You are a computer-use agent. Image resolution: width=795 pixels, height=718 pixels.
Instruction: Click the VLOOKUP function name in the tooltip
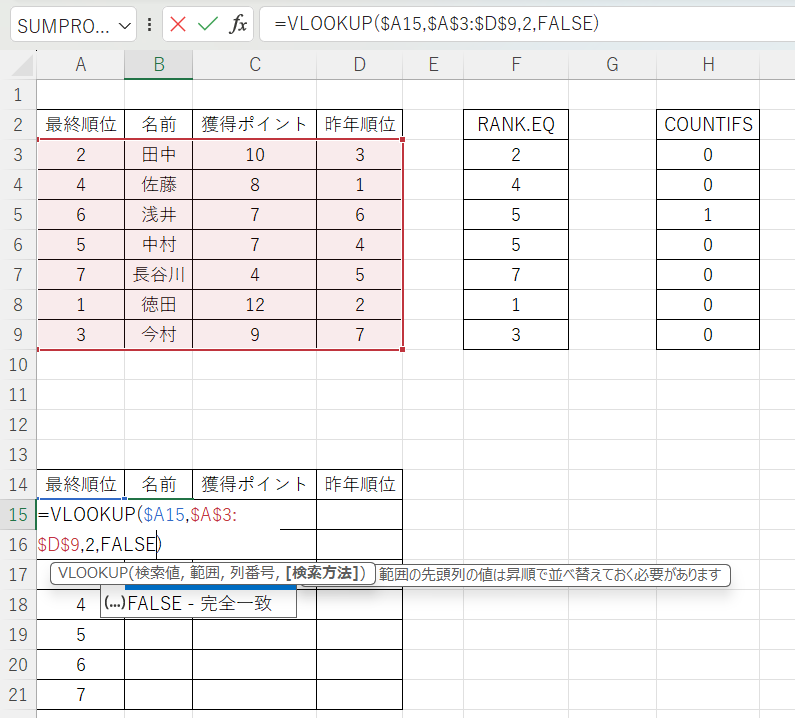click(x=94, y=574)
